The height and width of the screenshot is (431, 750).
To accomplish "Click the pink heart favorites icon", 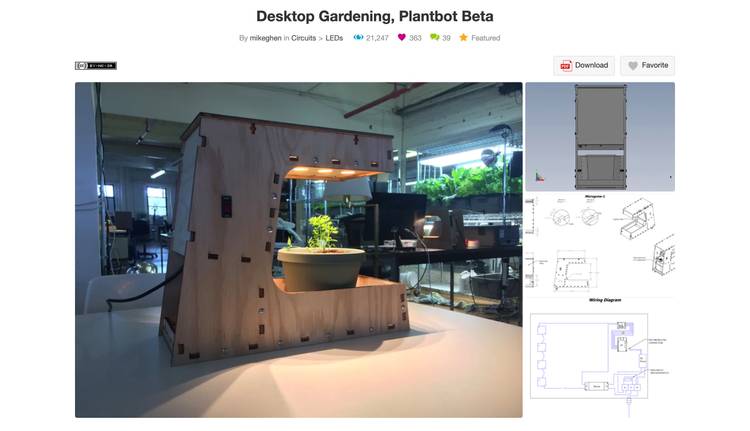I will (401, 37).
